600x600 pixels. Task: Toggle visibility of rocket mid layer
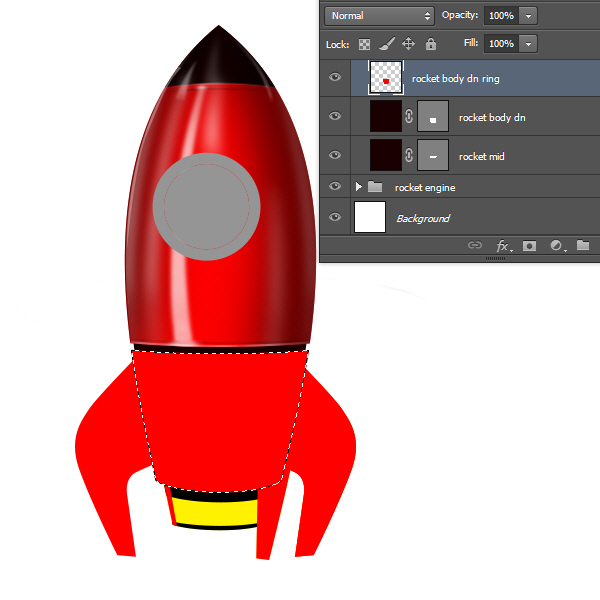[x=335, y=155]
